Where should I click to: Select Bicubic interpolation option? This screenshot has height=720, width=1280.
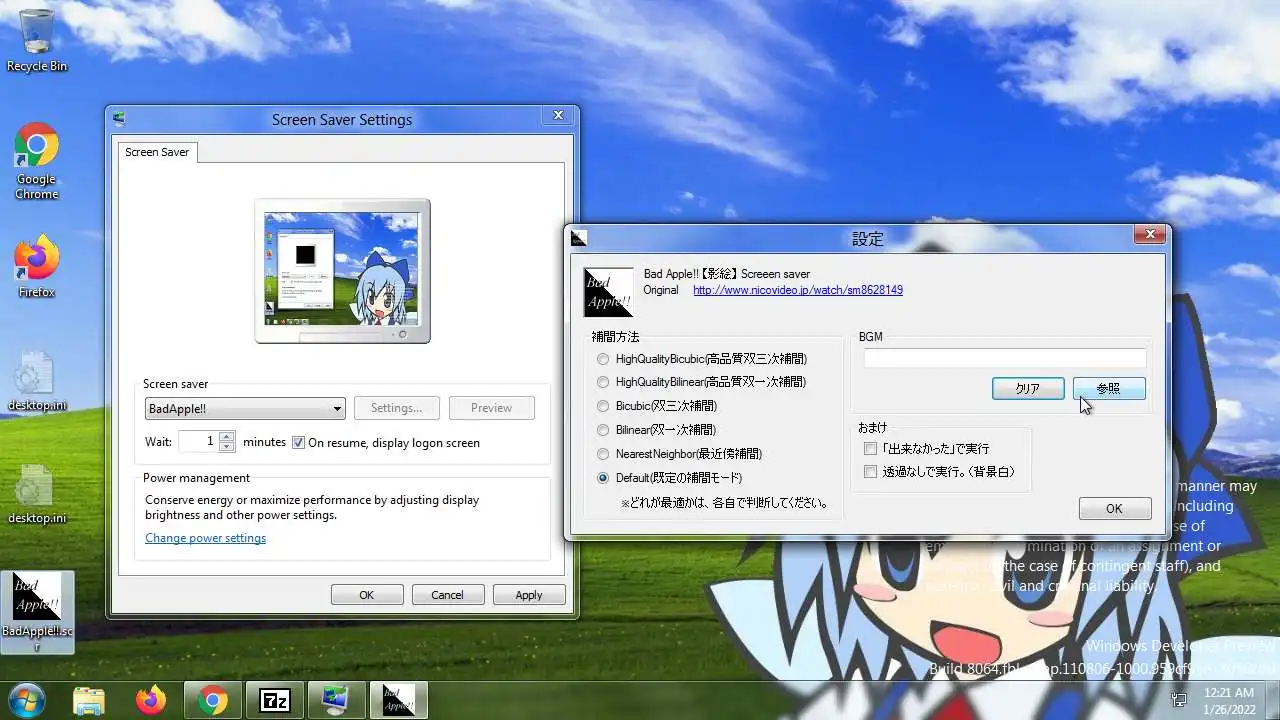coord(657,406)
